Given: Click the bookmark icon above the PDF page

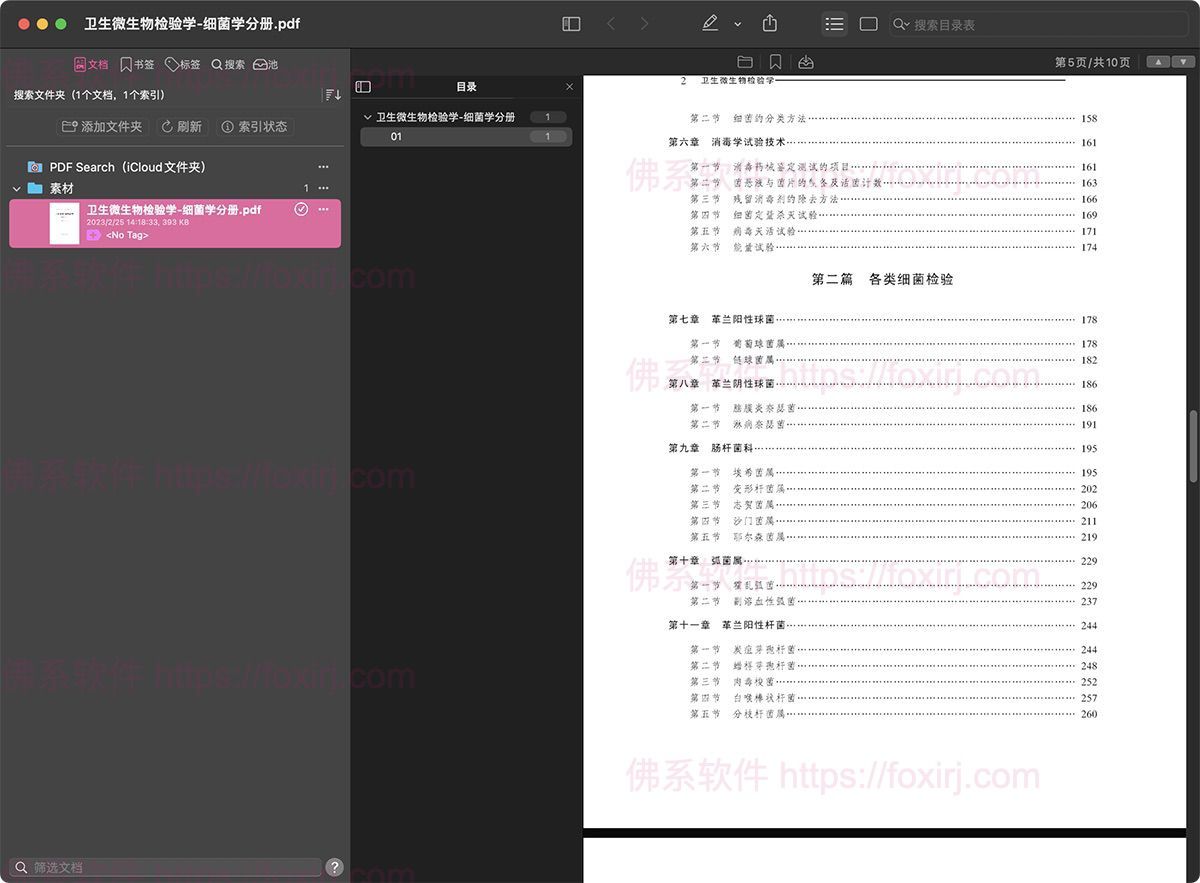Looking at the screenshot, I should tap(776, 61).
